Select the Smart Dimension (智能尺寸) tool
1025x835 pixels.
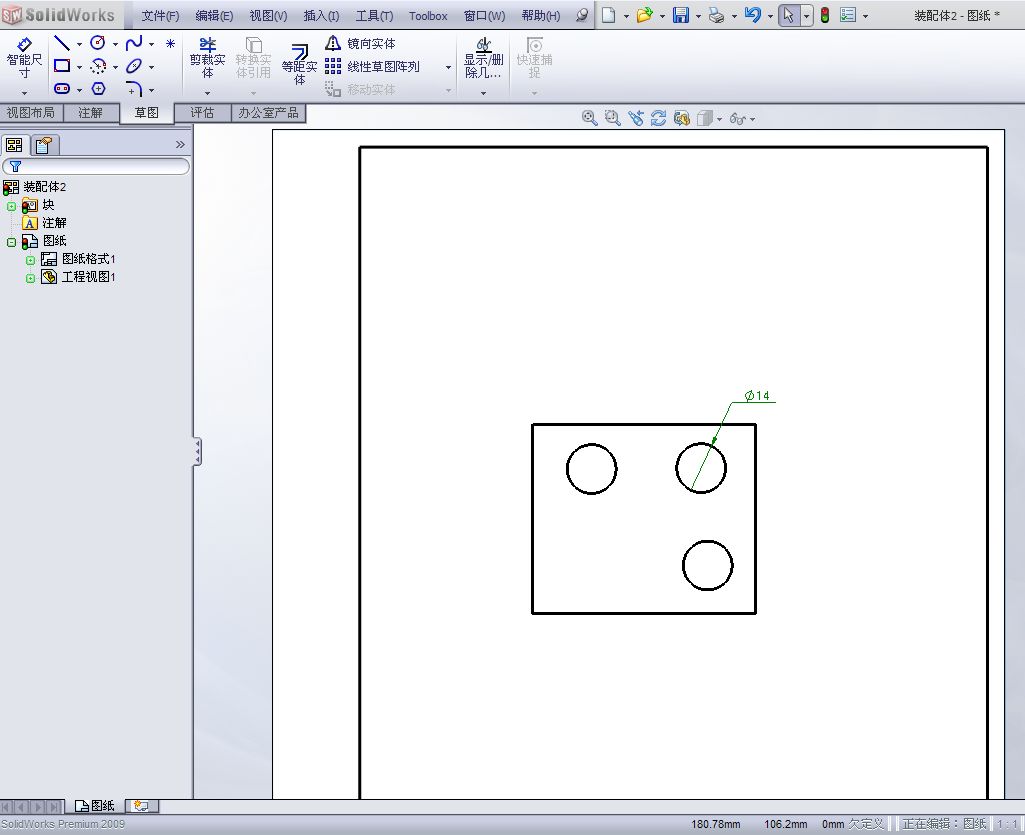(24, 58)
